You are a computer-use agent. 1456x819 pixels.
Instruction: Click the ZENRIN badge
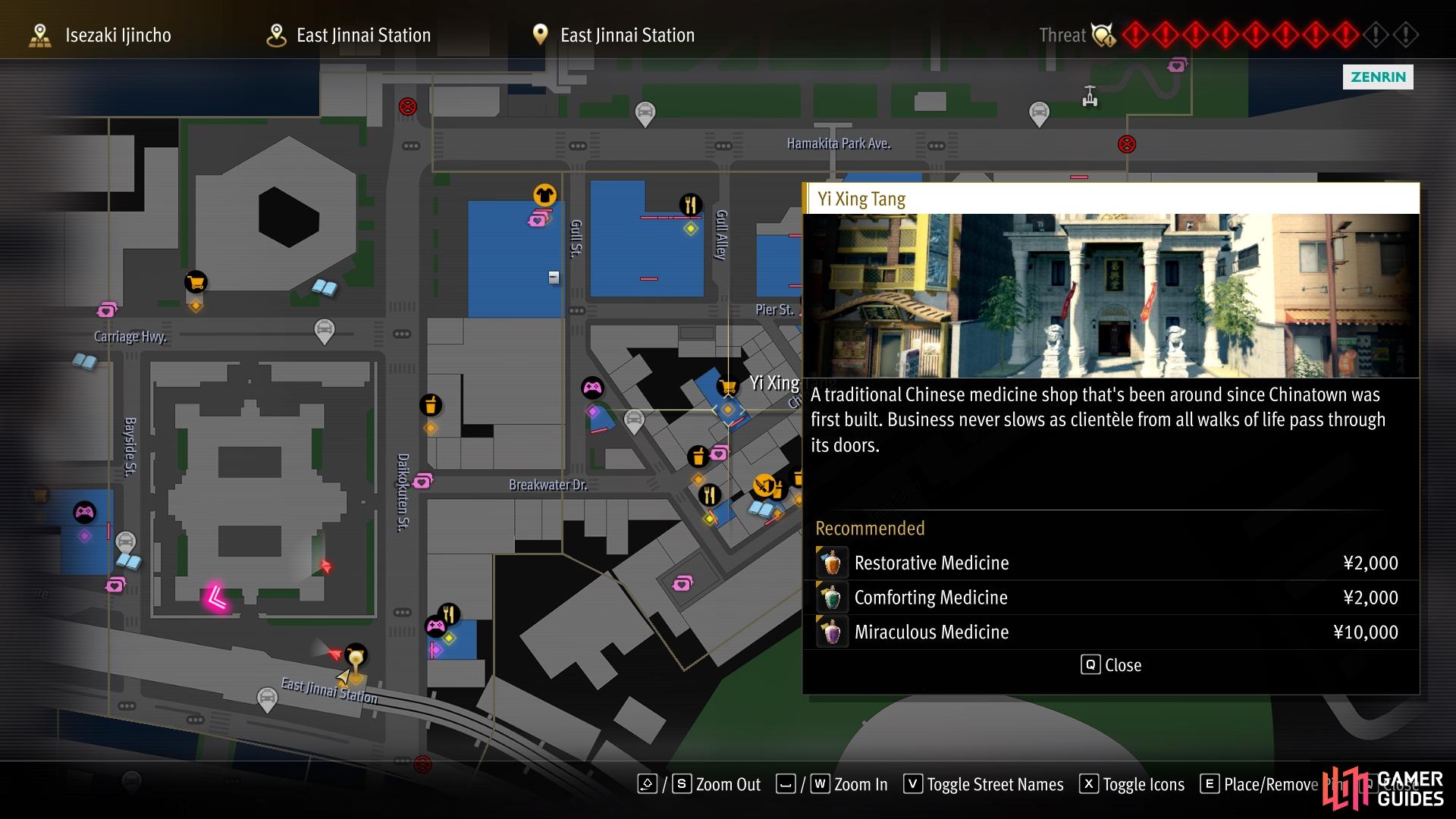[1378, 77]
